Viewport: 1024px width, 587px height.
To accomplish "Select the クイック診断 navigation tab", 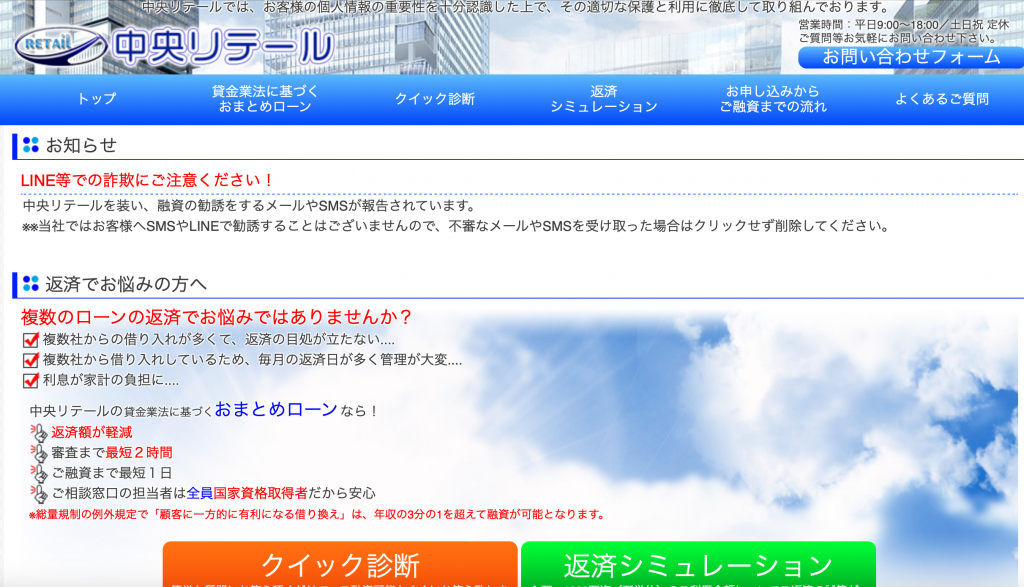I will coord(434,99).
